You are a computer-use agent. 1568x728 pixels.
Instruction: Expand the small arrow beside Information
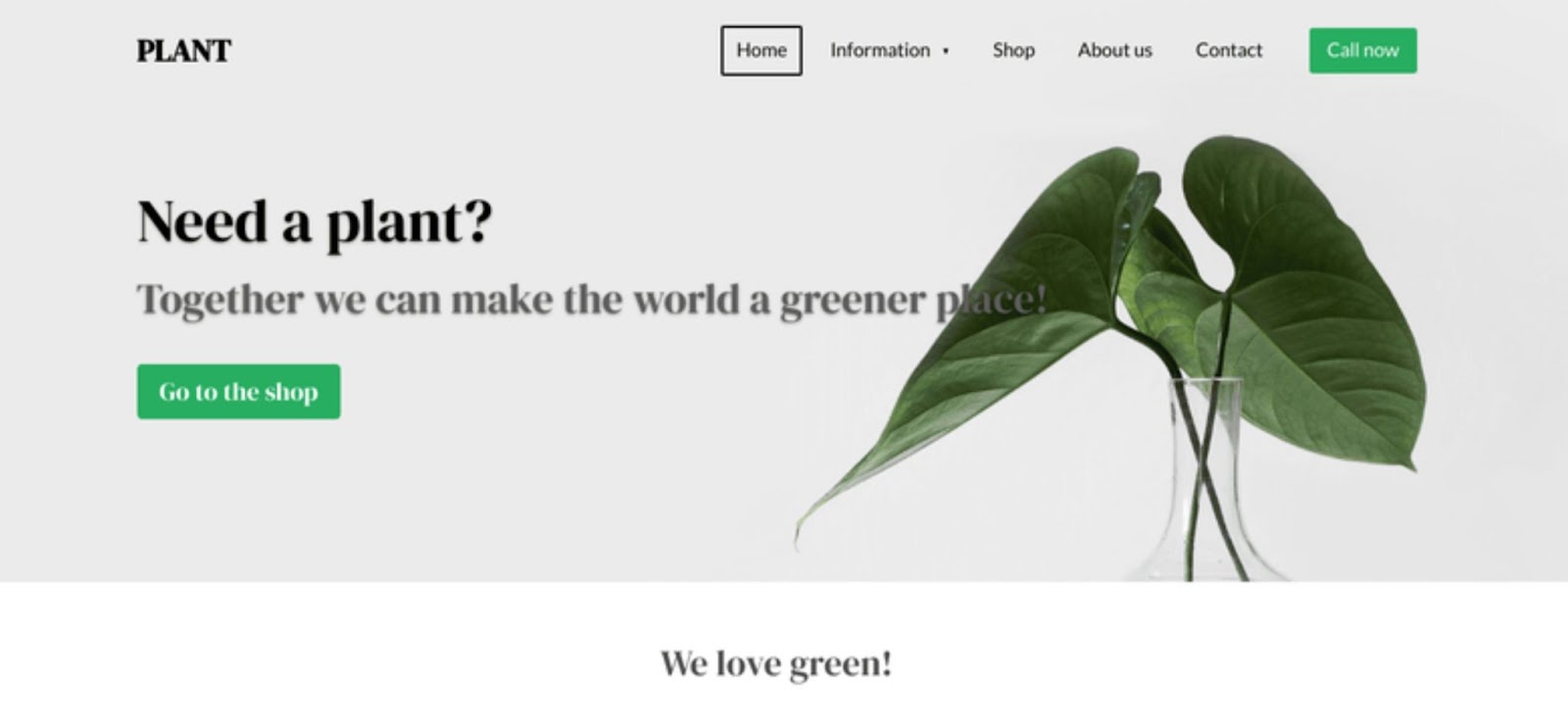(x=946, y=51)
